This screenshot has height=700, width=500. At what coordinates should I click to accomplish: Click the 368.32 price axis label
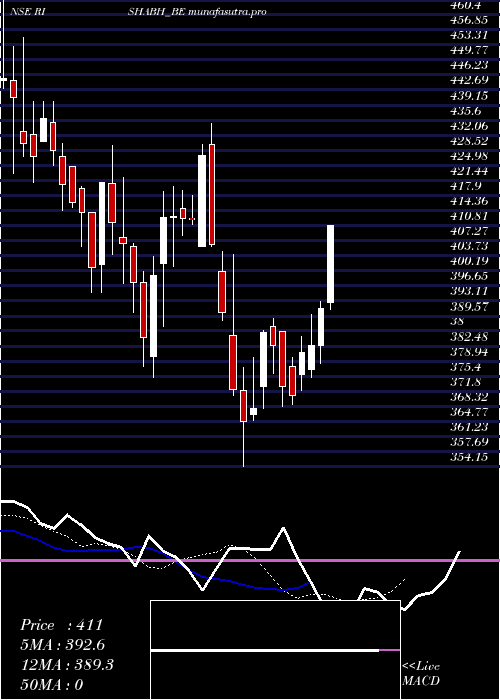coord(469,398)
